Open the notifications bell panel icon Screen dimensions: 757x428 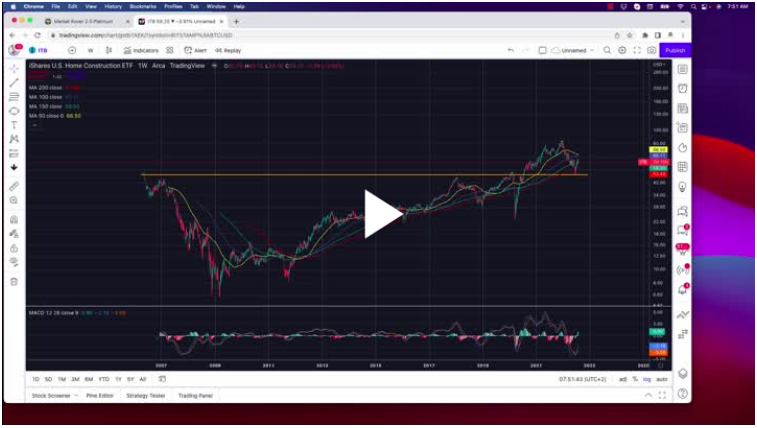tap(682, 290)
